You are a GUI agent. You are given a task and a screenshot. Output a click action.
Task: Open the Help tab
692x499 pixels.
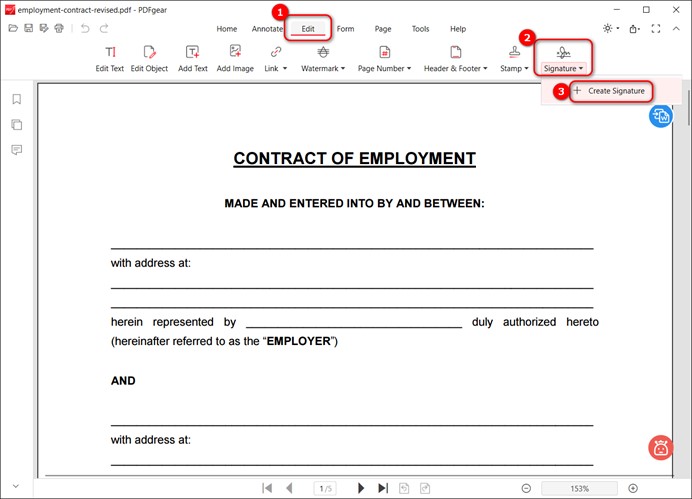click(458, 29)
